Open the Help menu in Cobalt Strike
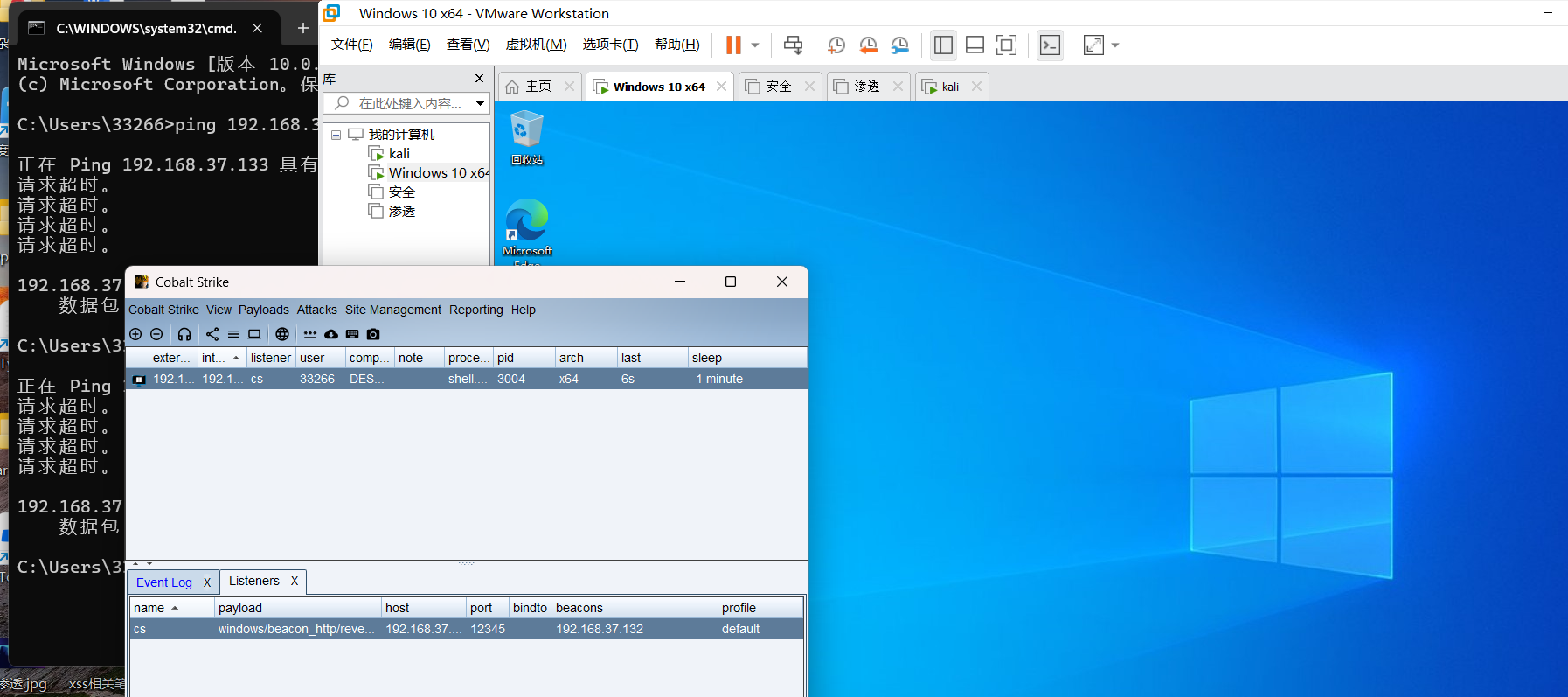The height and width of the screenshot is (697, 1568). click(x=524, y=310)
